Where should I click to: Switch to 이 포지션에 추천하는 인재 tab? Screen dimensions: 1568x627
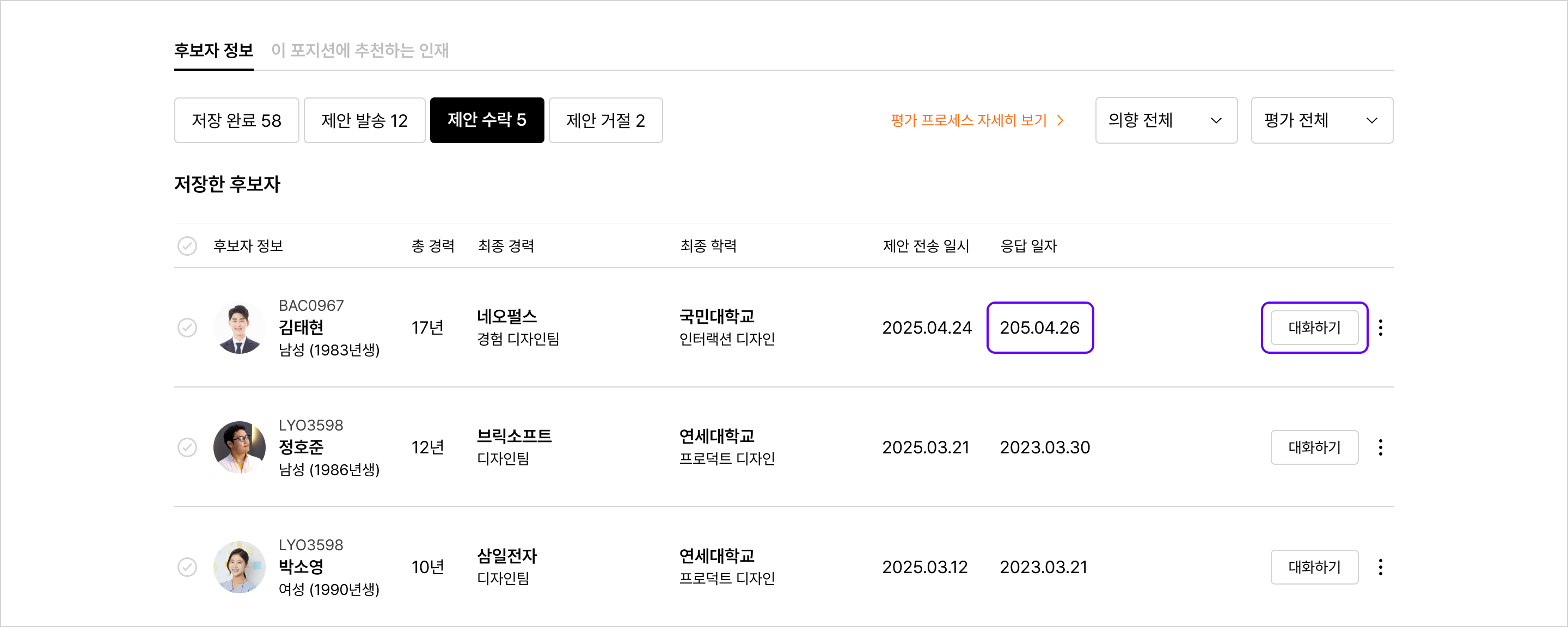click(x=360, y=51)
